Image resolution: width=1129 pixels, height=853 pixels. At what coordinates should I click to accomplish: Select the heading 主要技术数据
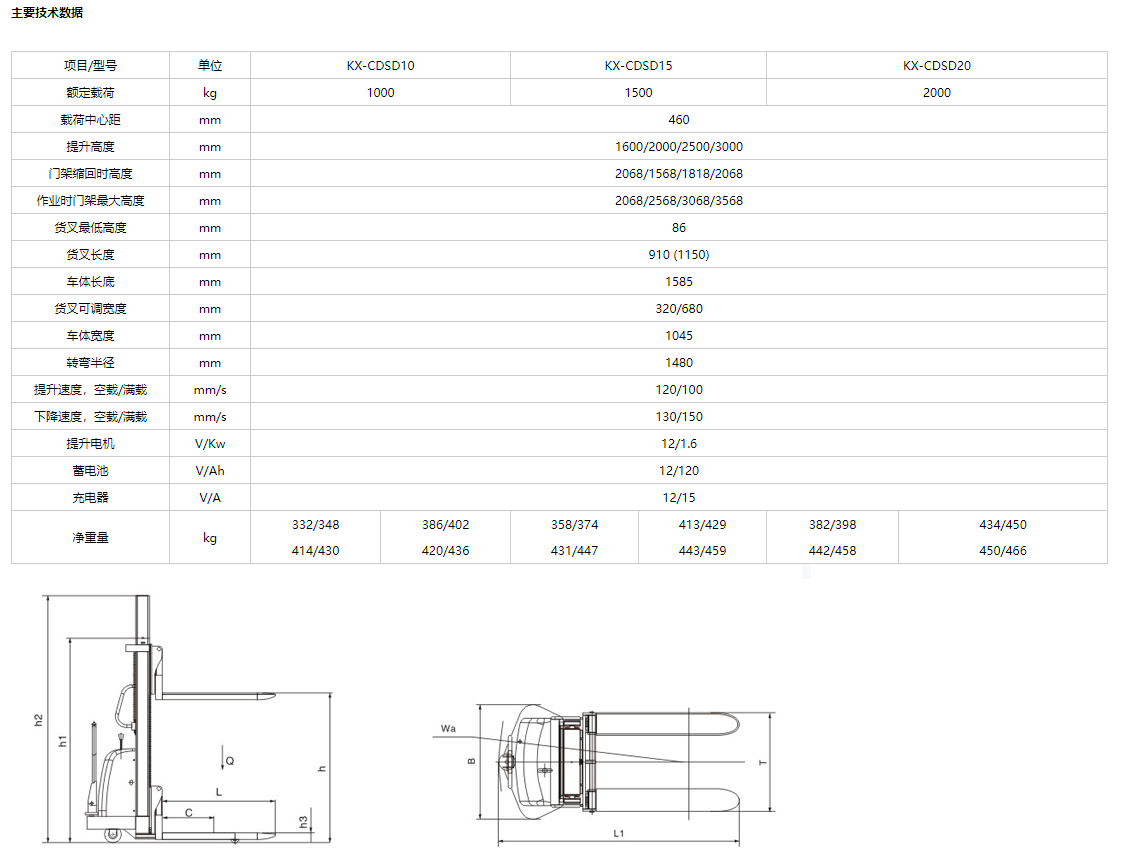tap(47, 13)
